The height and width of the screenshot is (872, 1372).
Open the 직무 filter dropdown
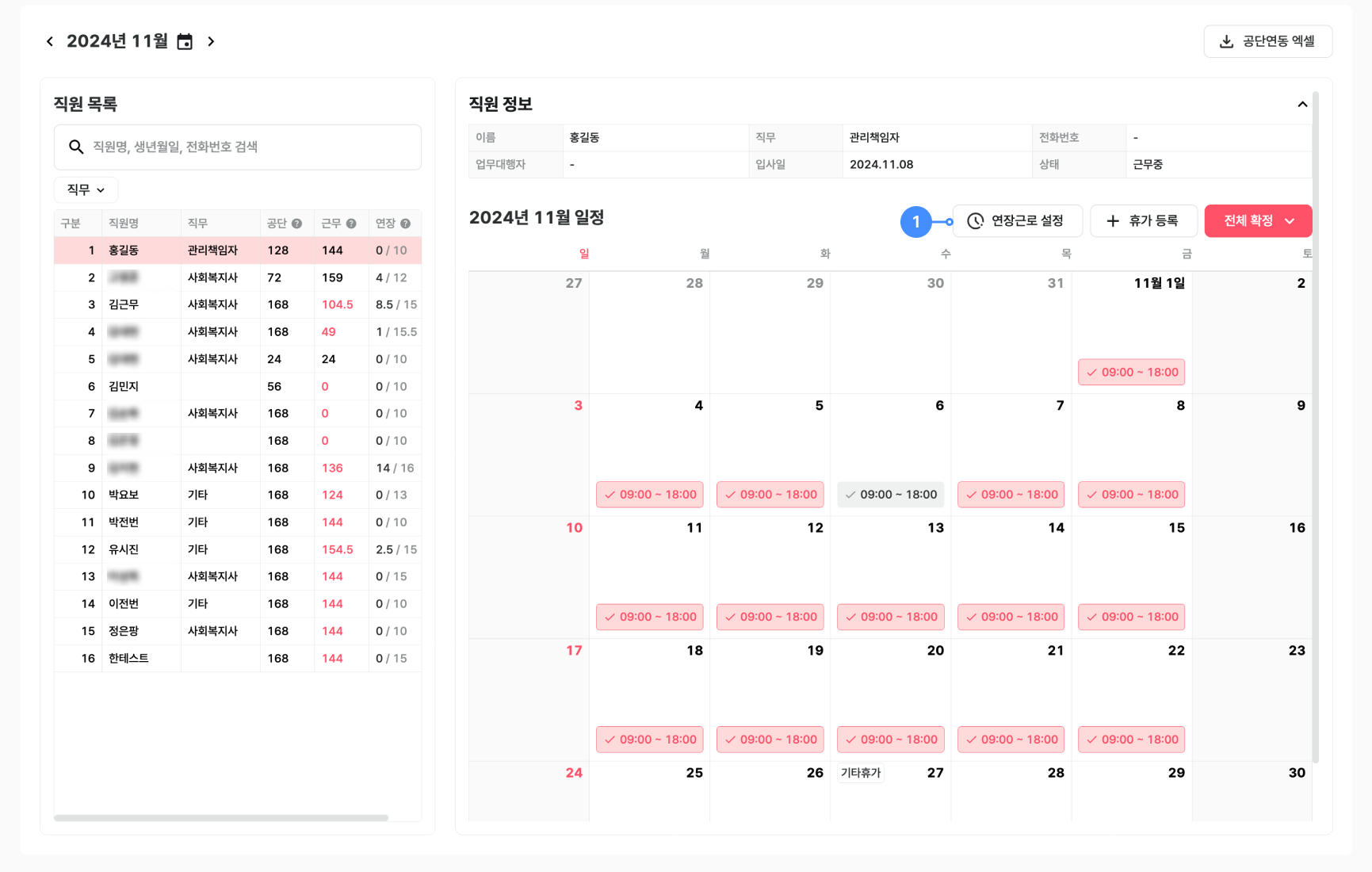[x=86, y=190]
